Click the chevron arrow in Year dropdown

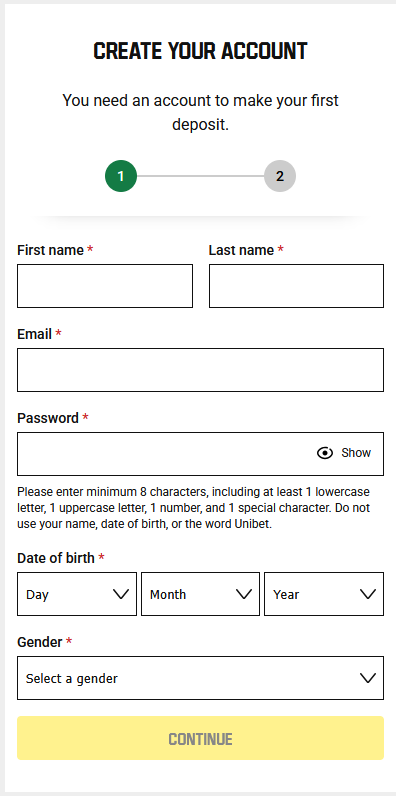[x=368, y=594]
